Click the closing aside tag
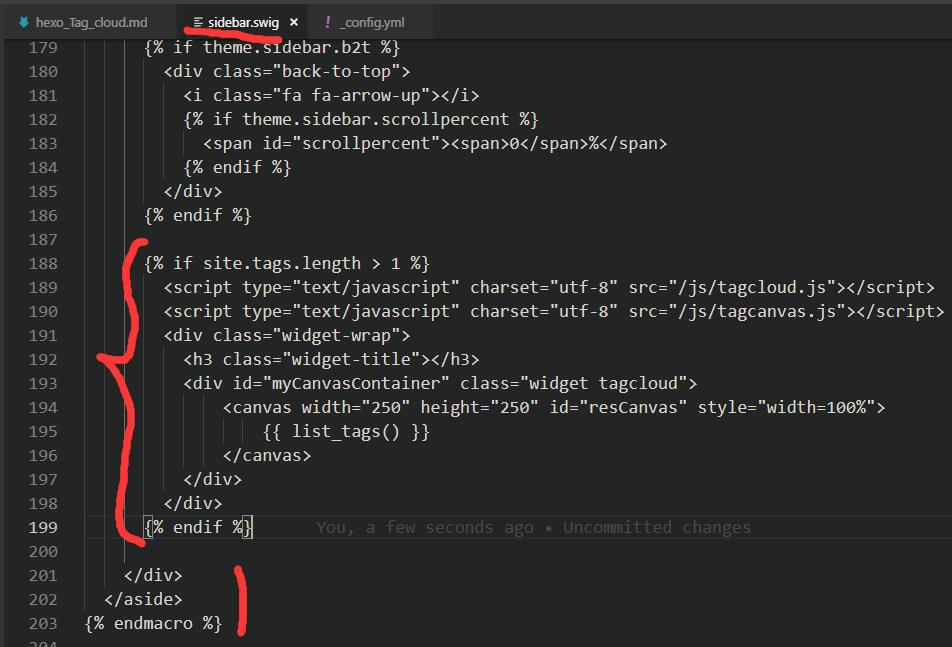Screen dimensions: 952x647 (x=143, y=600)
